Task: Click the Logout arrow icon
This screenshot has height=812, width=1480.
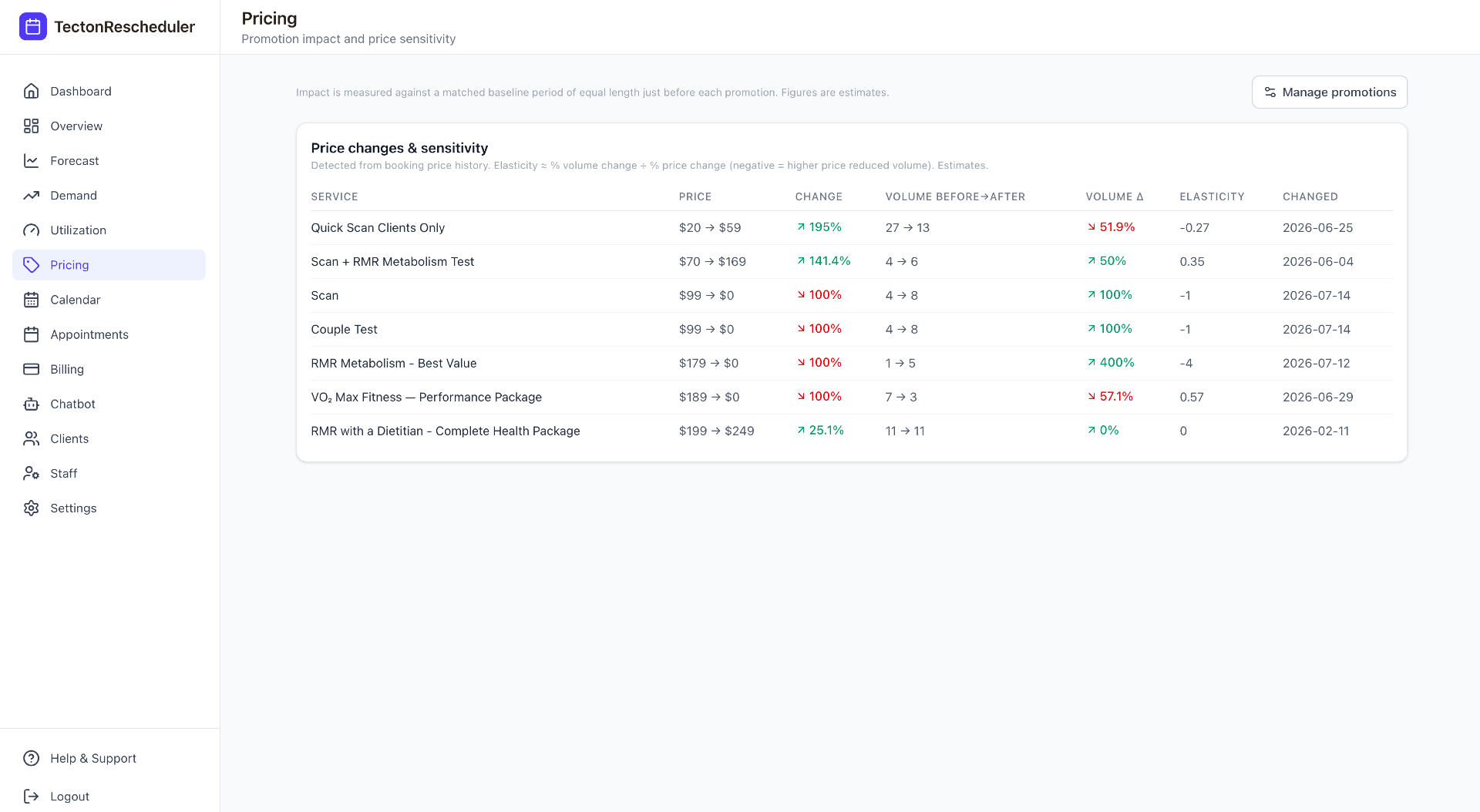Action: tap(31, 796)
